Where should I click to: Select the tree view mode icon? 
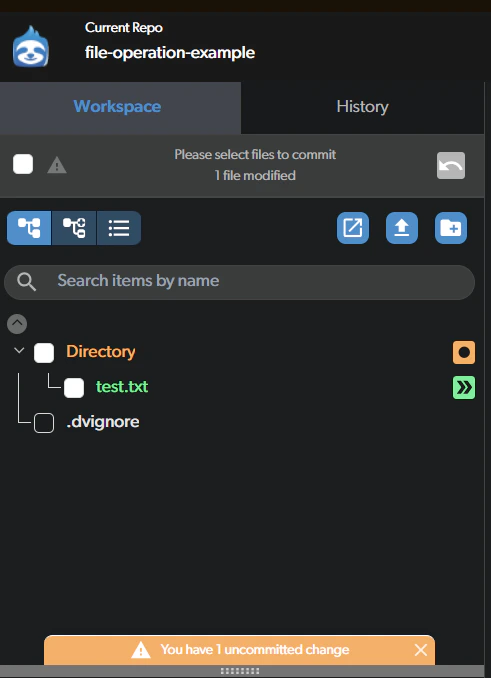pyautogui.click(x=29, y=228)
